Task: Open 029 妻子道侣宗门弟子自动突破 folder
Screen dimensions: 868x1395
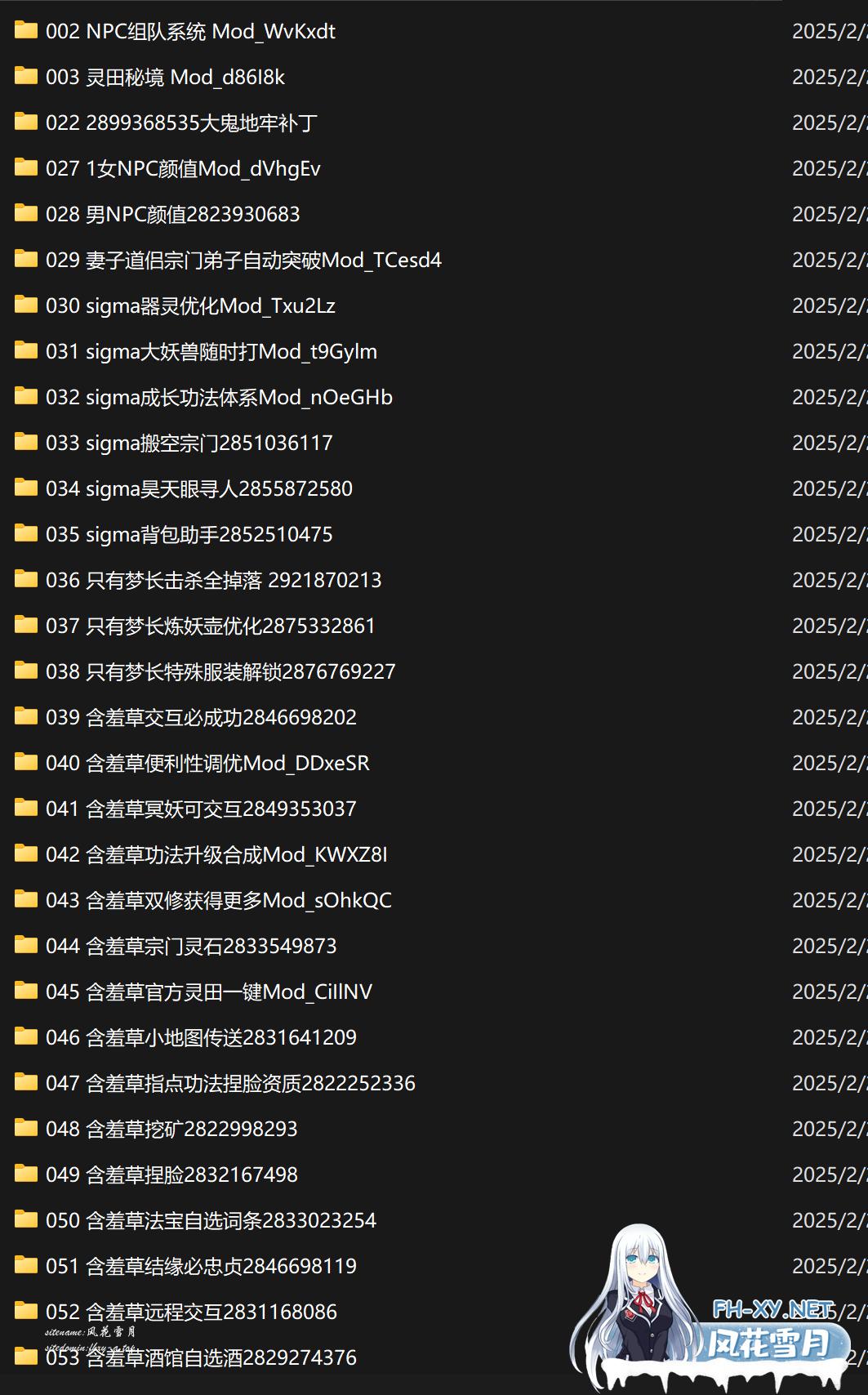Action: tap(243, 260)
